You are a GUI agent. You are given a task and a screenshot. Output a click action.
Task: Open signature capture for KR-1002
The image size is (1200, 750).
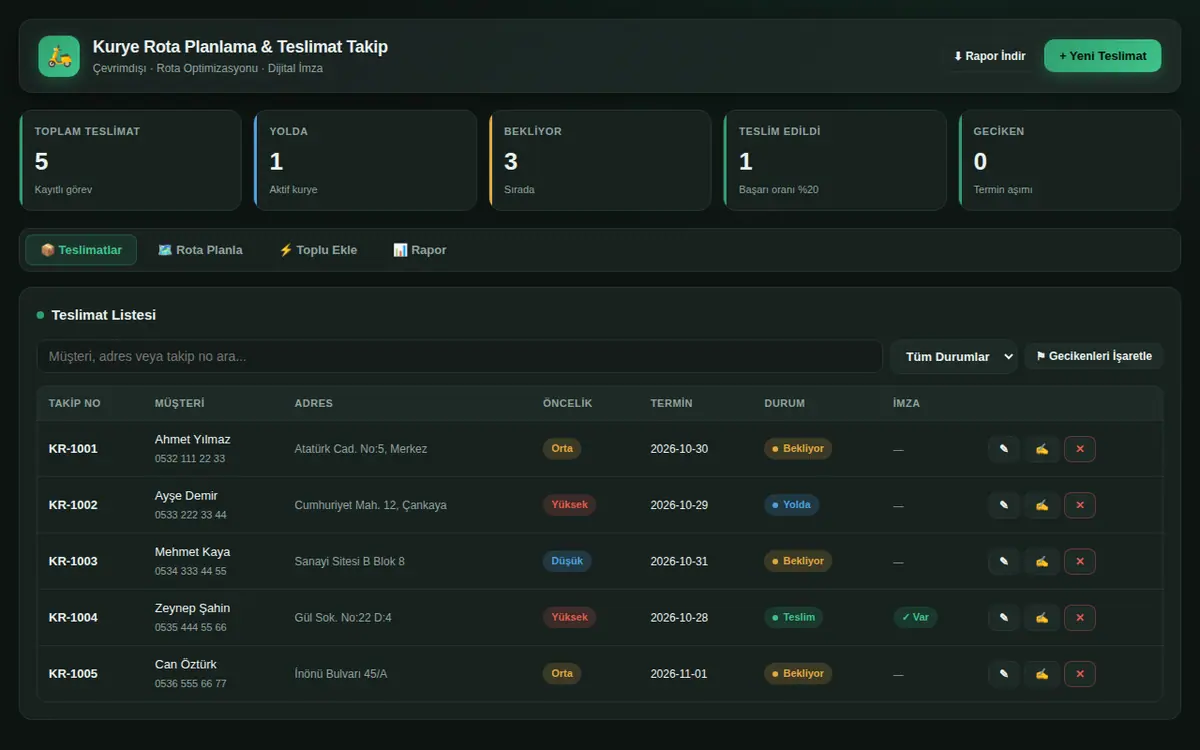[1042, 505]
